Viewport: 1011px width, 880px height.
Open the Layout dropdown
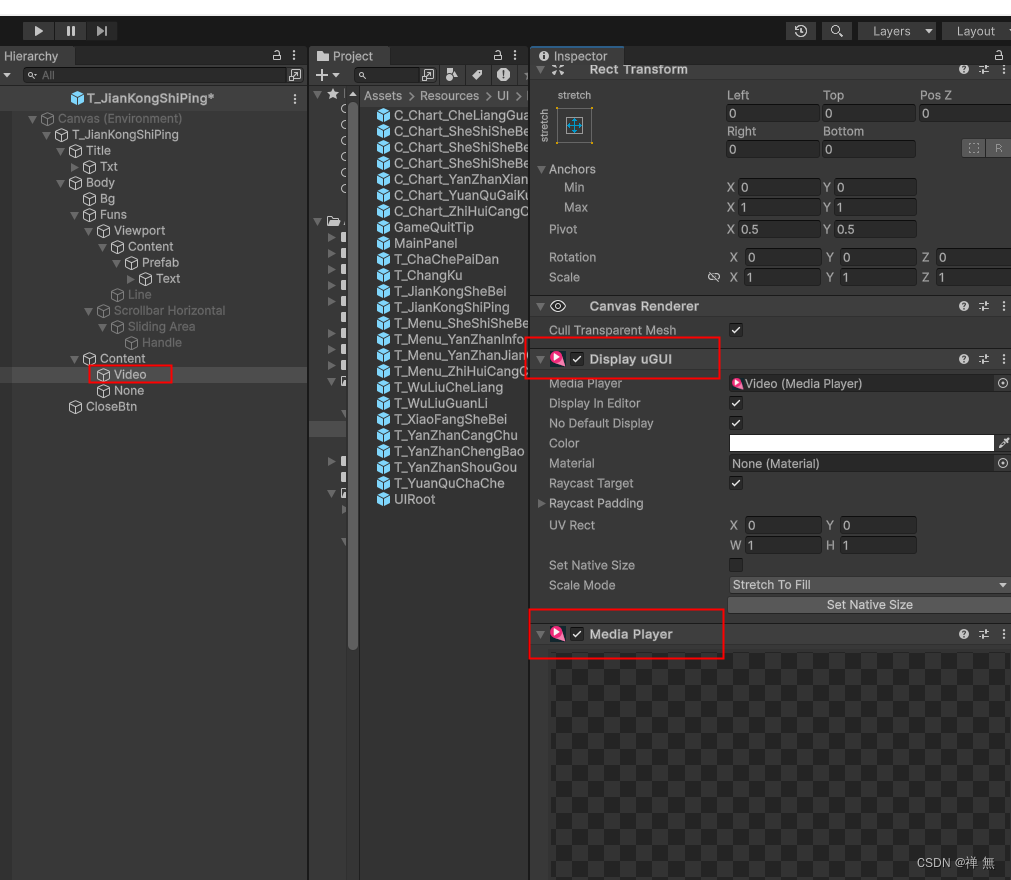(x=977, y=31)
